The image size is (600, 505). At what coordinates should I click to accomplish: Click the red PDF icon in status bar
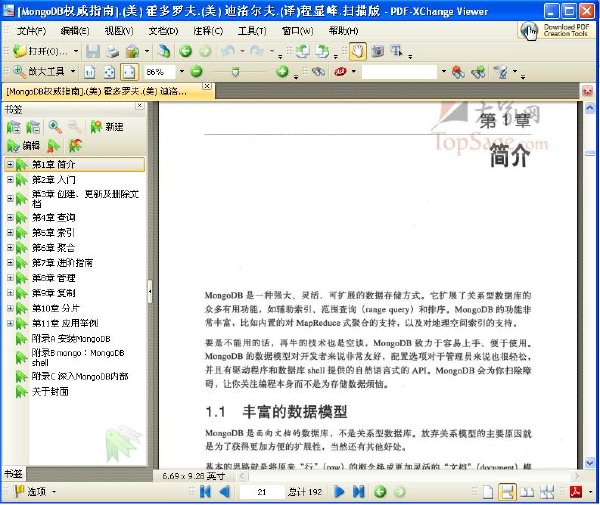[x=576, y=492]
